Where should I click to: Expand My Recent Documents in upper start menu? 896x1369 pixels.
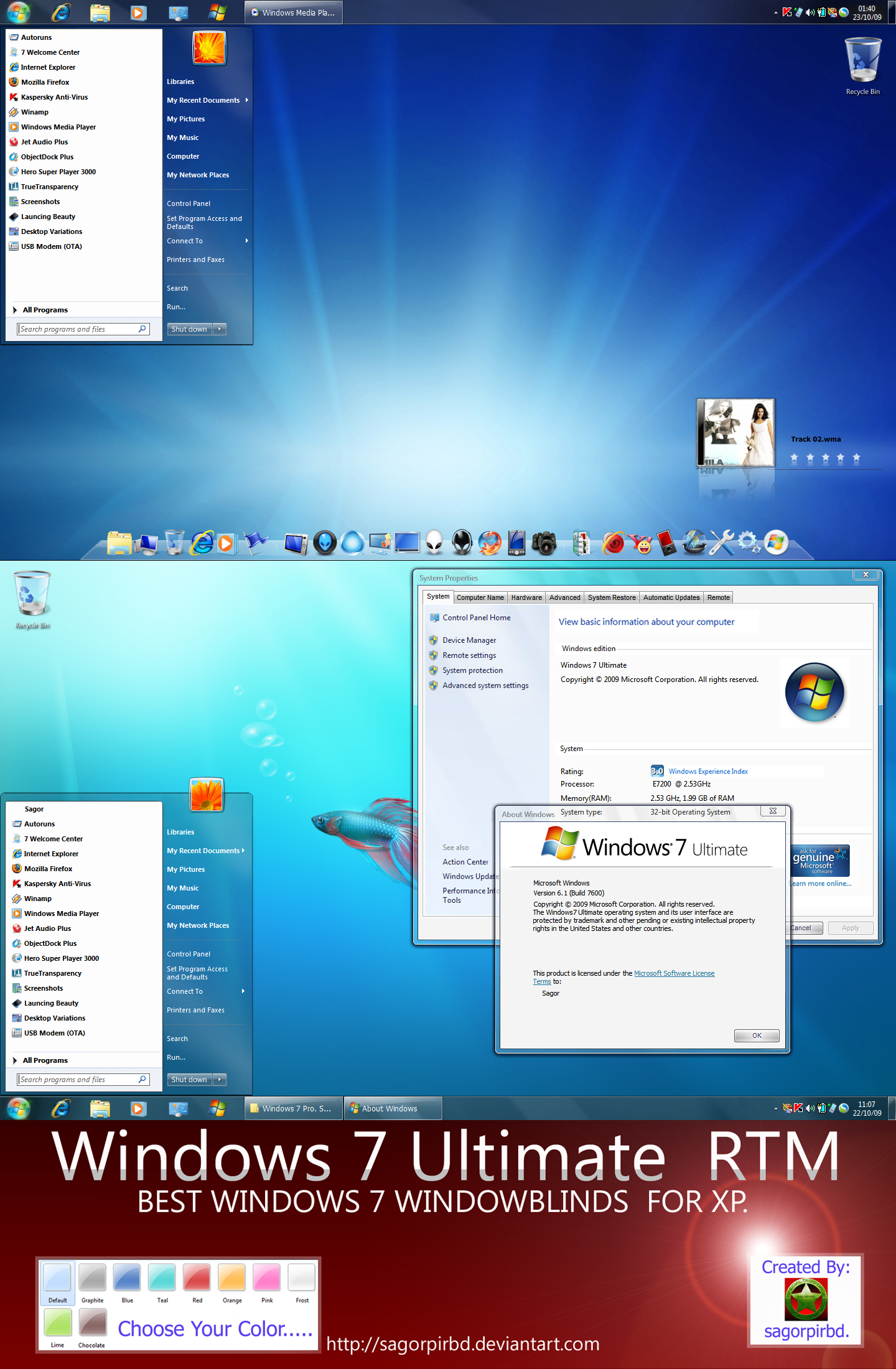[207, 100]
